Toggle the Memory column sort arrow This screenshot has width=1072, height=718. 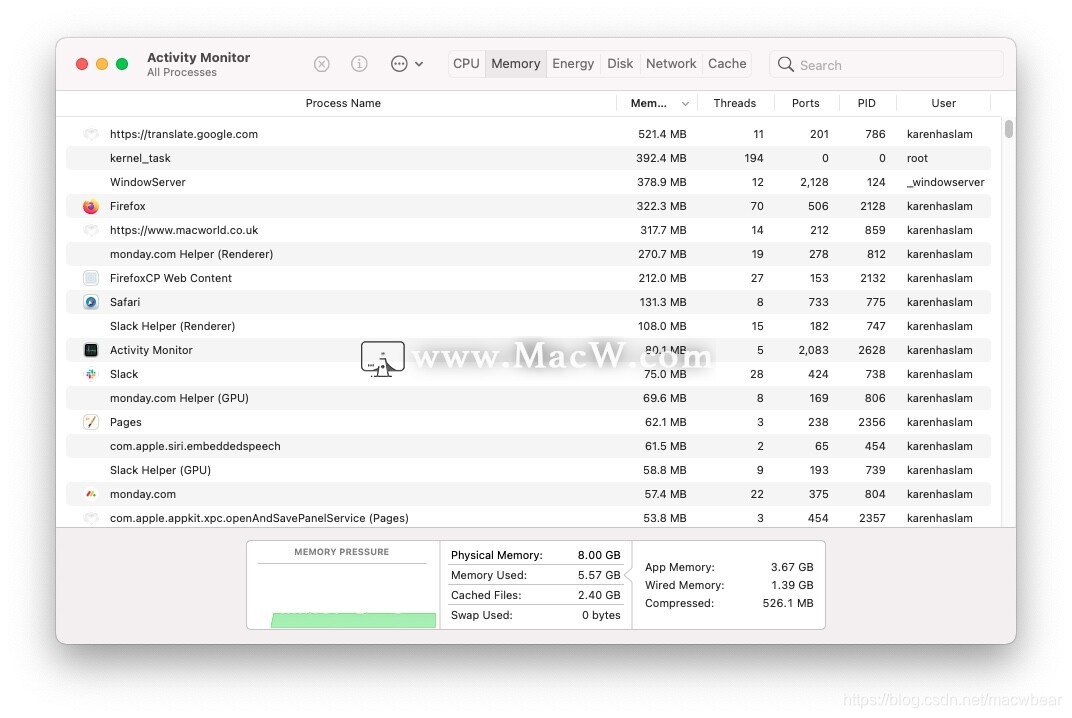tap(685, 104)
